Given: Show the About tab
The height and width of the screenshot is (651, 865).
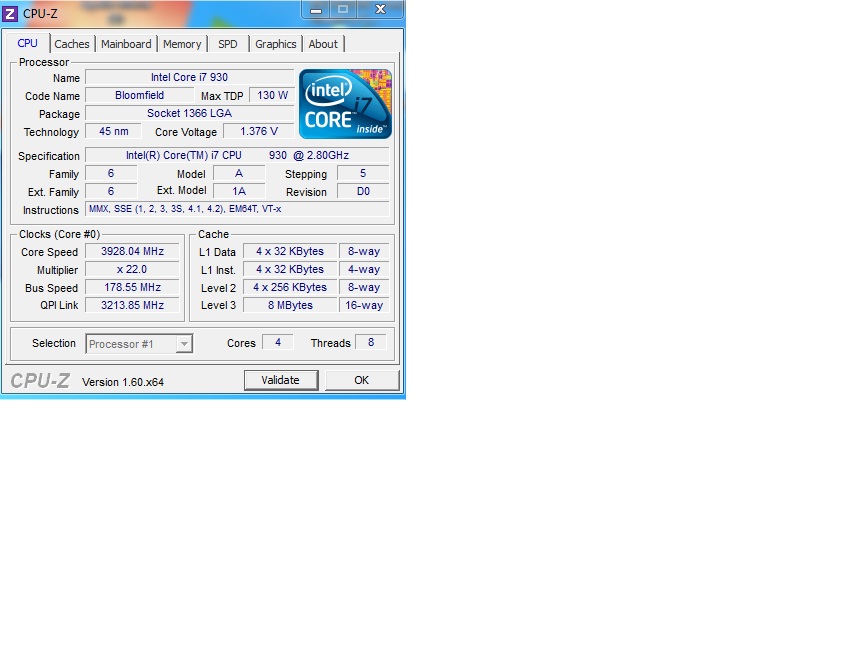Looking at the screenshot, I should coord(323,44).
